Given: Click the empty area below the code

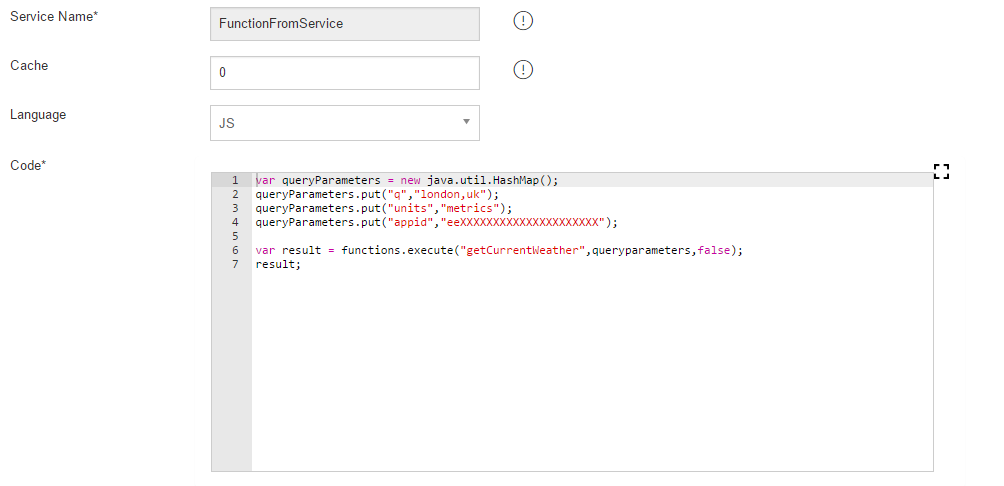Looking at the screenshot, I should click(590, 380).
